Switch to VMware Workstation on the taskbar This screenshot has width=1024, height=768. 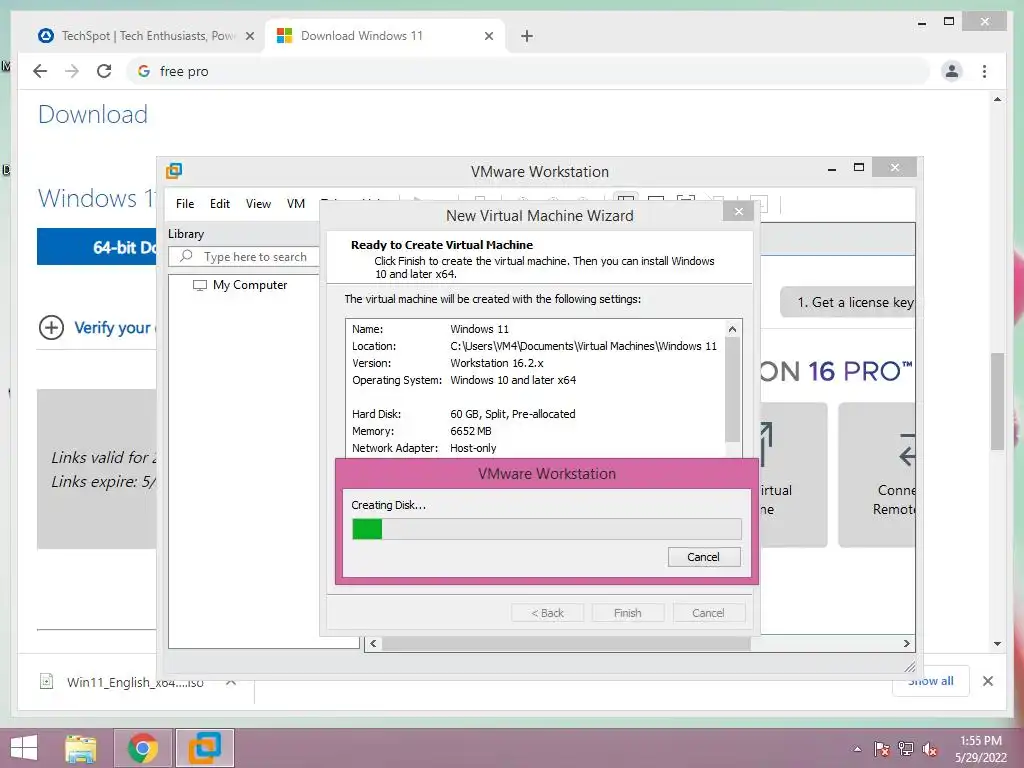point(204,748)
